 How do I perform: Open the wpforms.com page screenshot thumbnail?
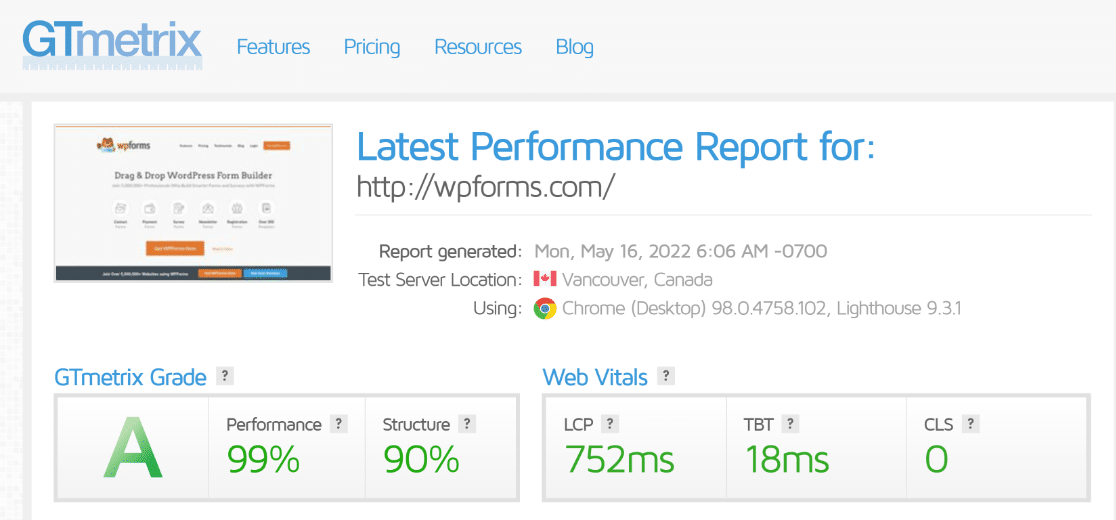tap(193, 203)
